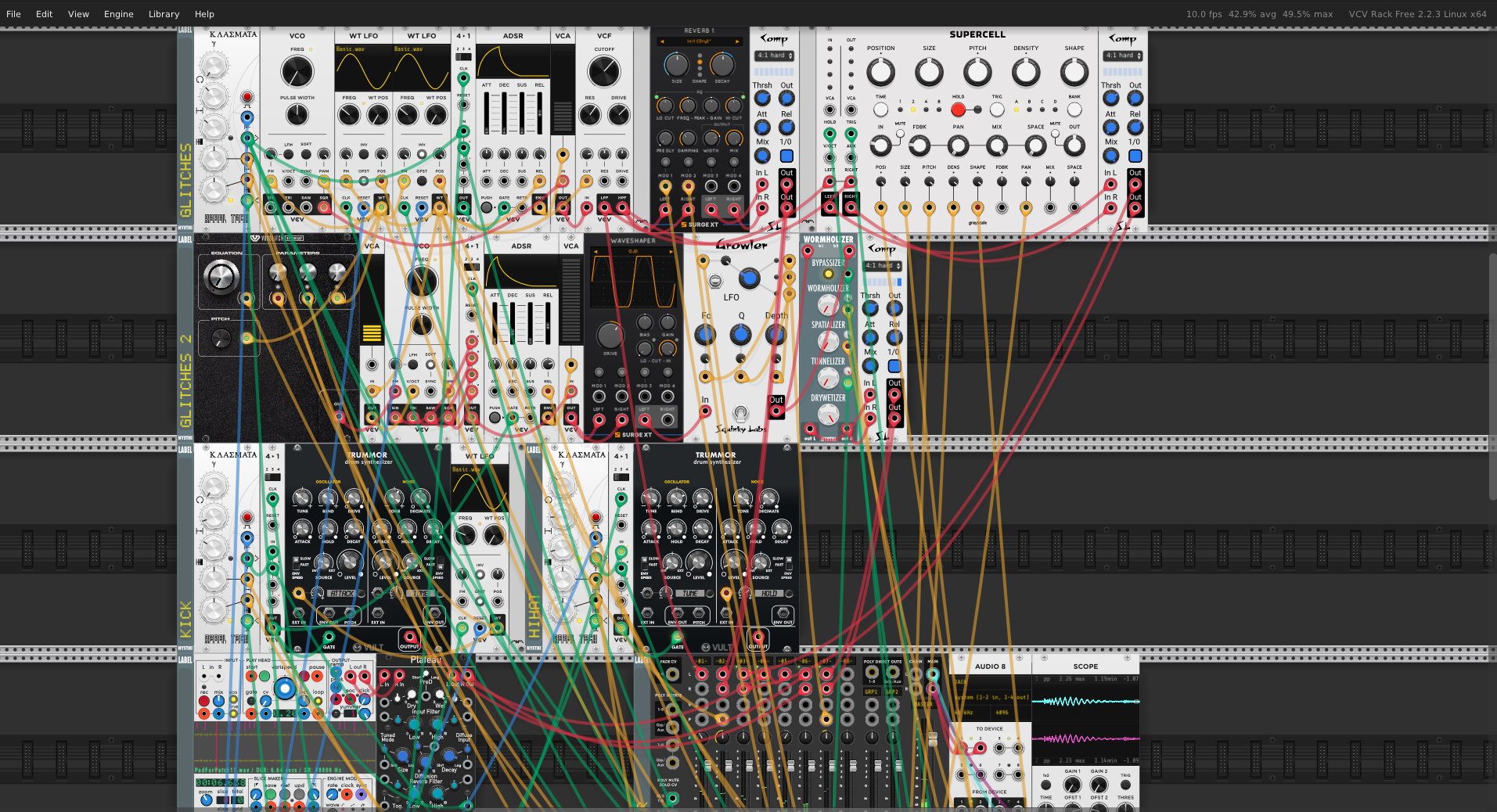Click the Drywetizer knob on Wormholizer
Image resolution: width=1497 pixels, height=812 pixels.
pos(828,415)
